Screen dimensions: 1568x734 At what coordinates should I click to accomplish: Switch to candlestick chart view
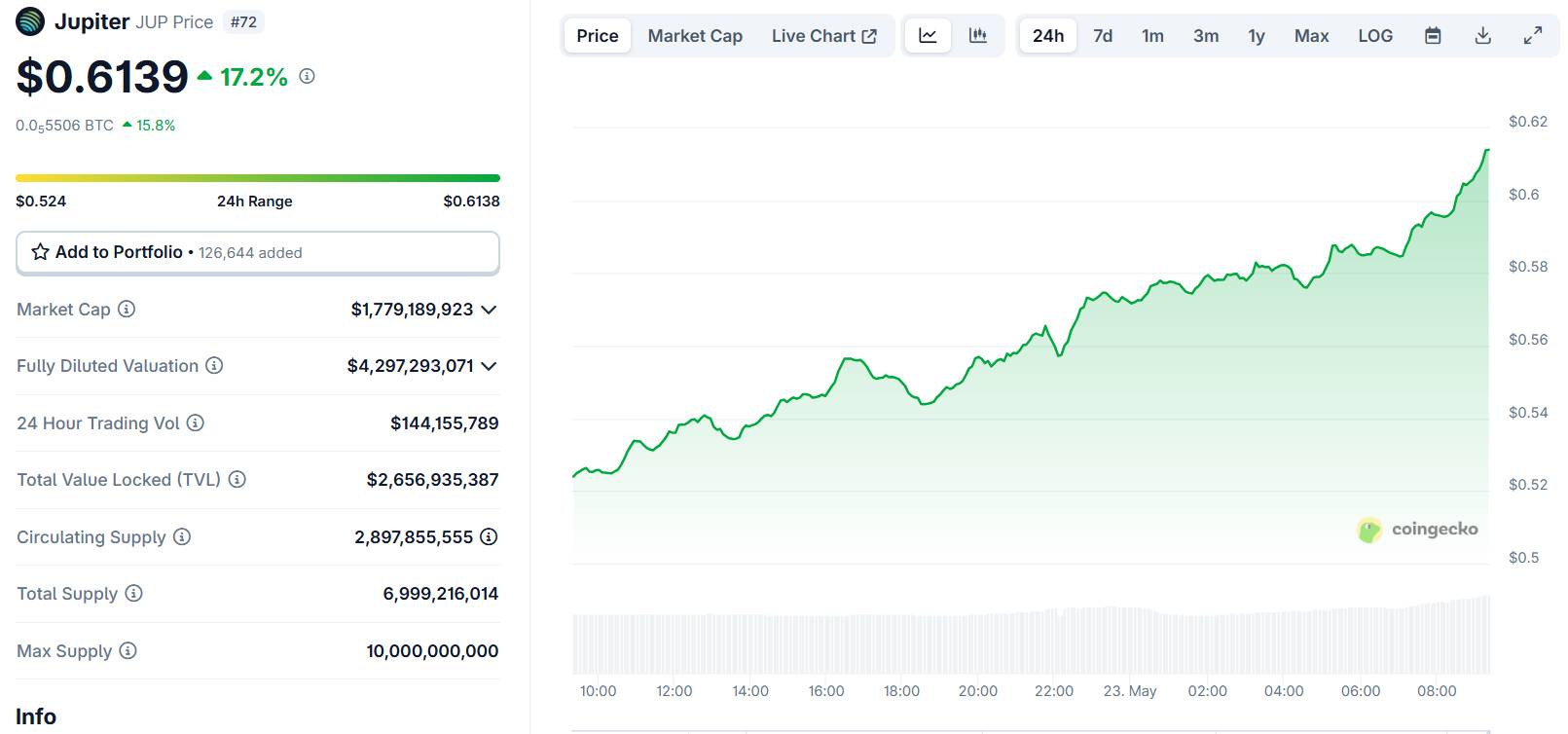click(x=978, y=36)
